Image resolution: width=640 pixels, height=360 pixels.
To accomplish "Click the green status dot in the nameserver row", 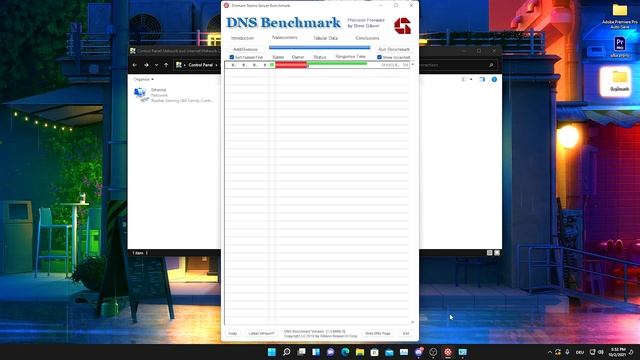I will (272, 65).
